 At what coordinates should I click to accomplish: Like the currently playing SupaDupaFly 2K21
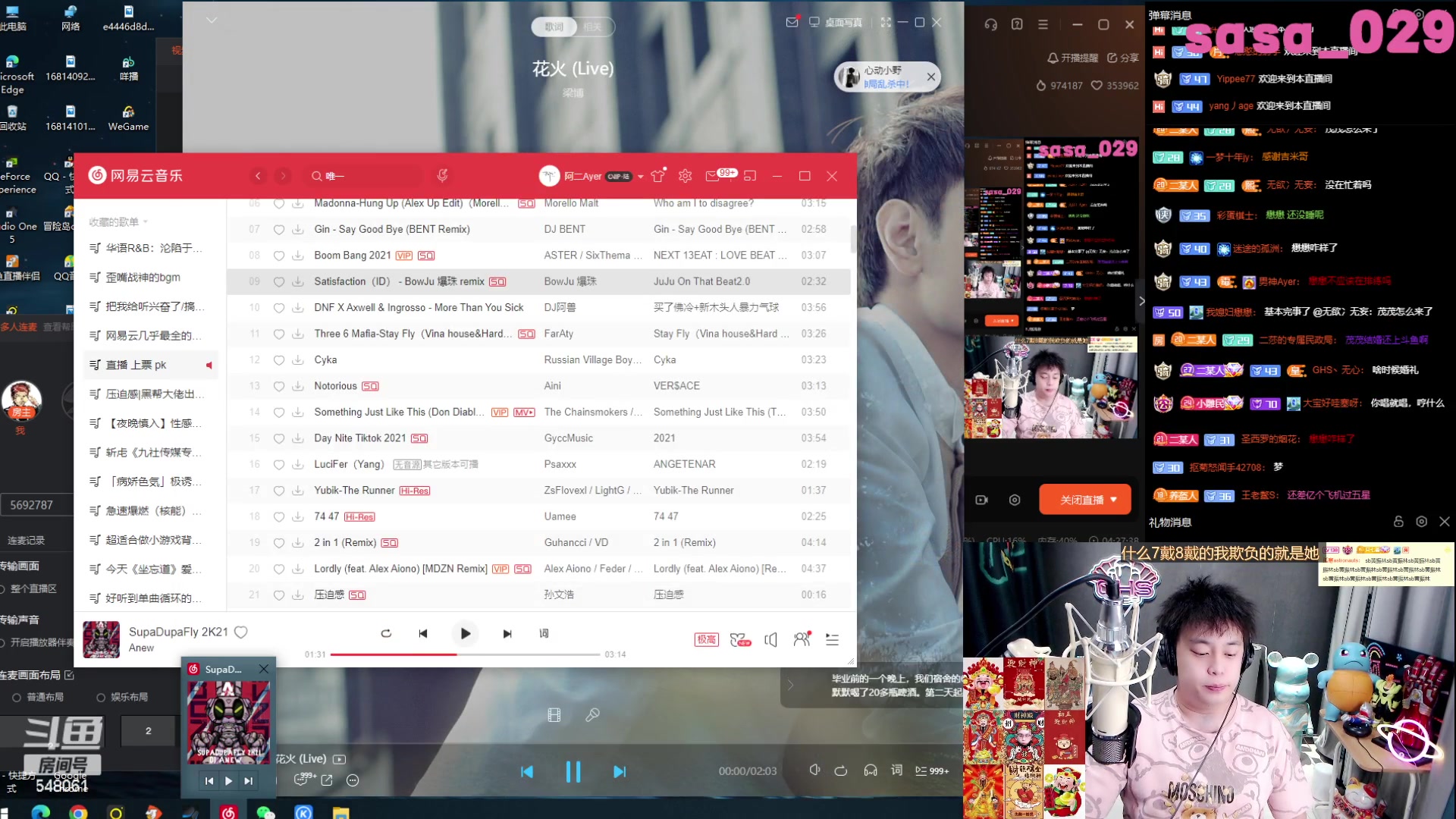[241, 632]
